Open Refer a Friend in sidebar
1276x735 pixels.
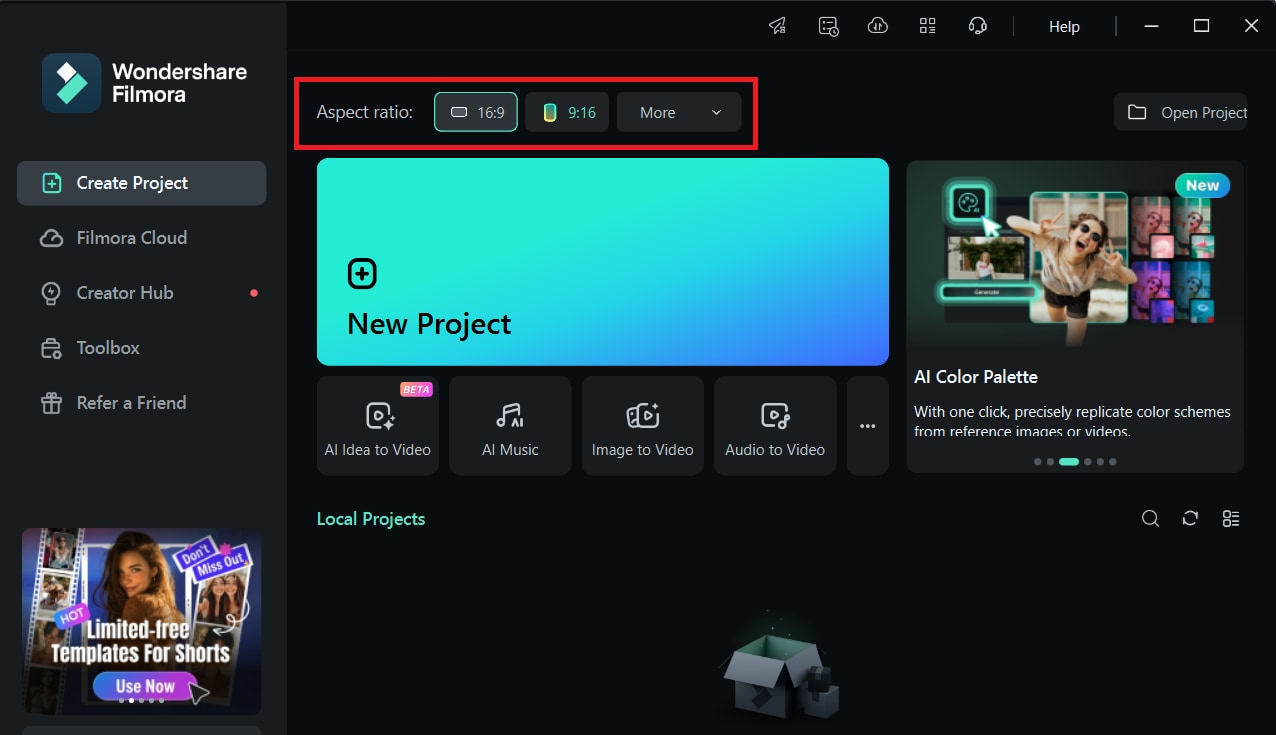click(x=142, y=403)
